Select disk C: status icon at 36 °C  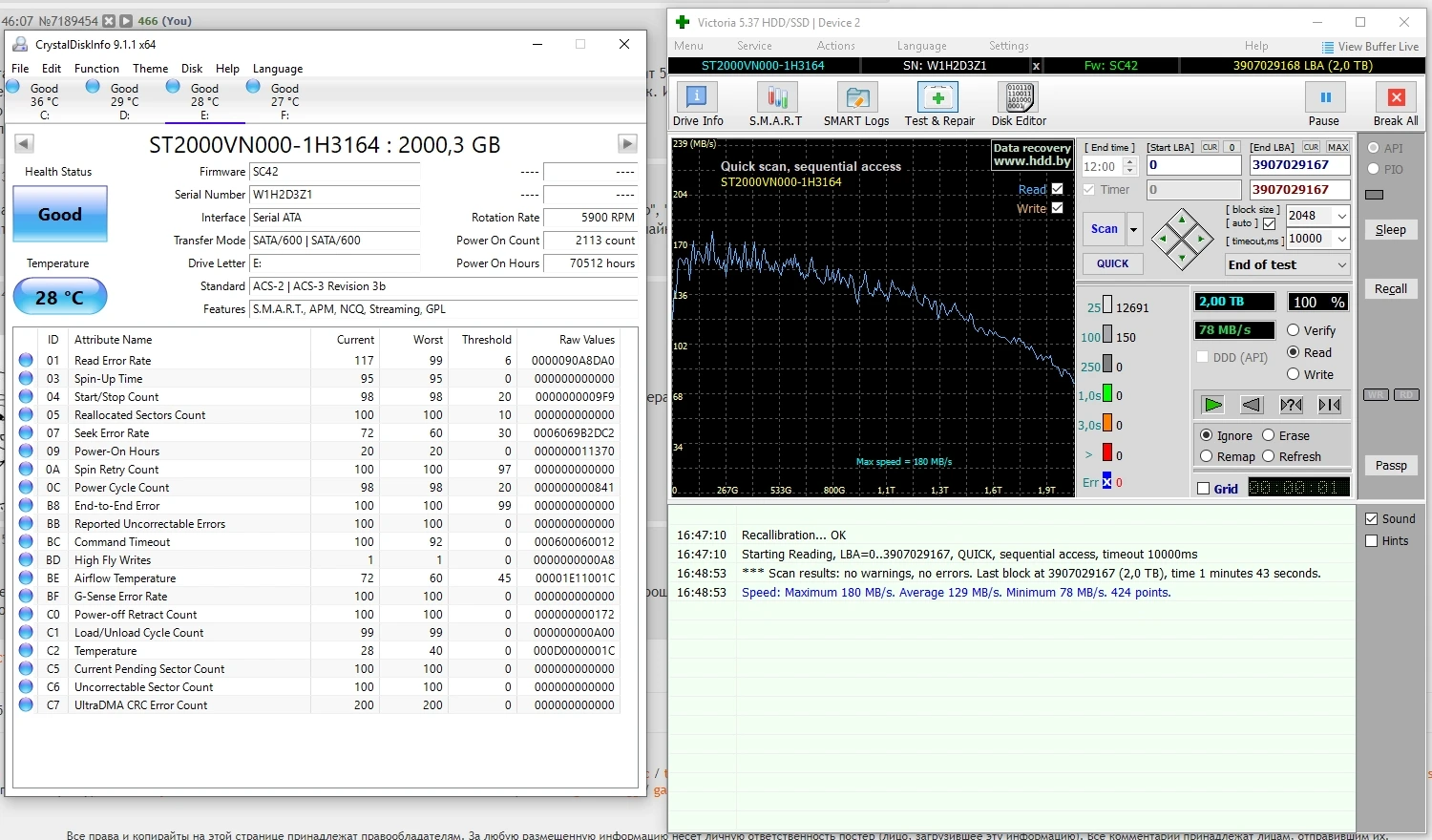[x=13, y=86]
